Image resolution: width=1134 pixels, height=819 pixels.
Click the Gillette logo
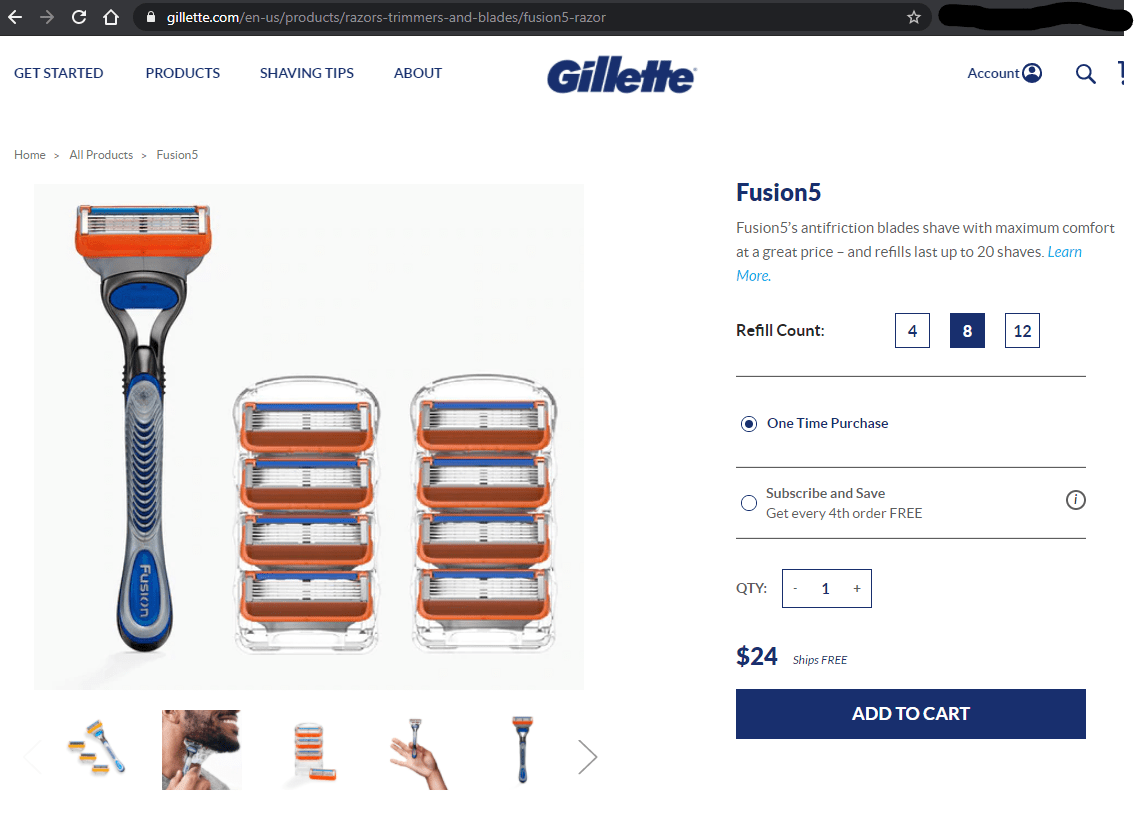click(621, 75)
